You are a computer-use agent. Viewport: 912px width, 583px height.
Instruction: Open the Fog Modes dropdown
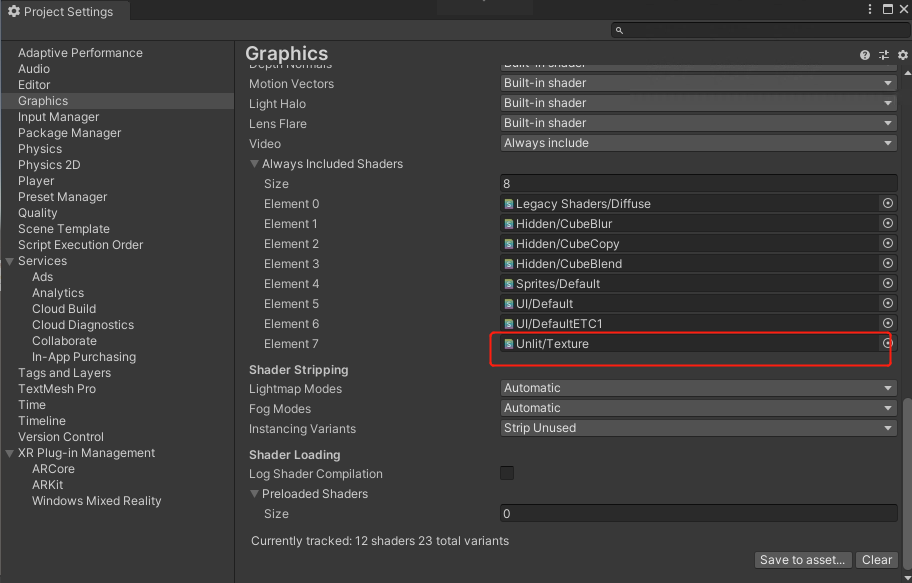point(698,408)
